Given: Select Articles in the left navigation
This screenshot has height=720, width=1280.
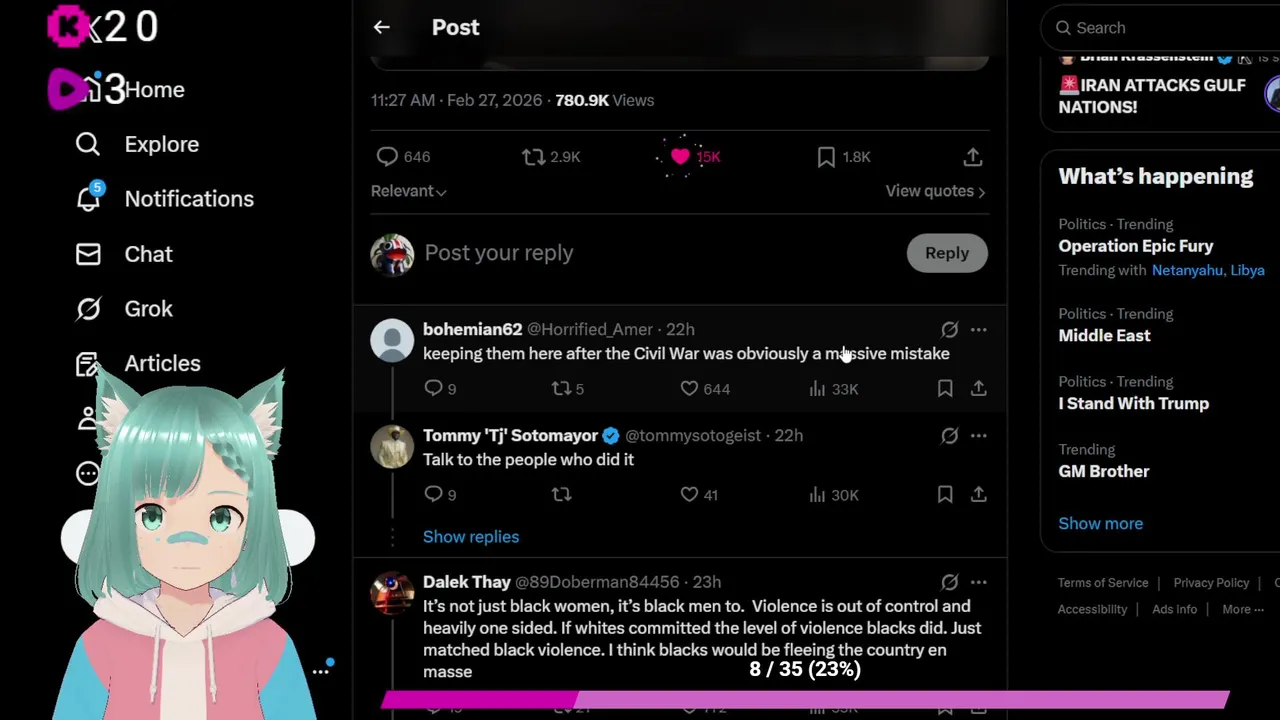Looking at the screenshot, I should coord(138,363).
